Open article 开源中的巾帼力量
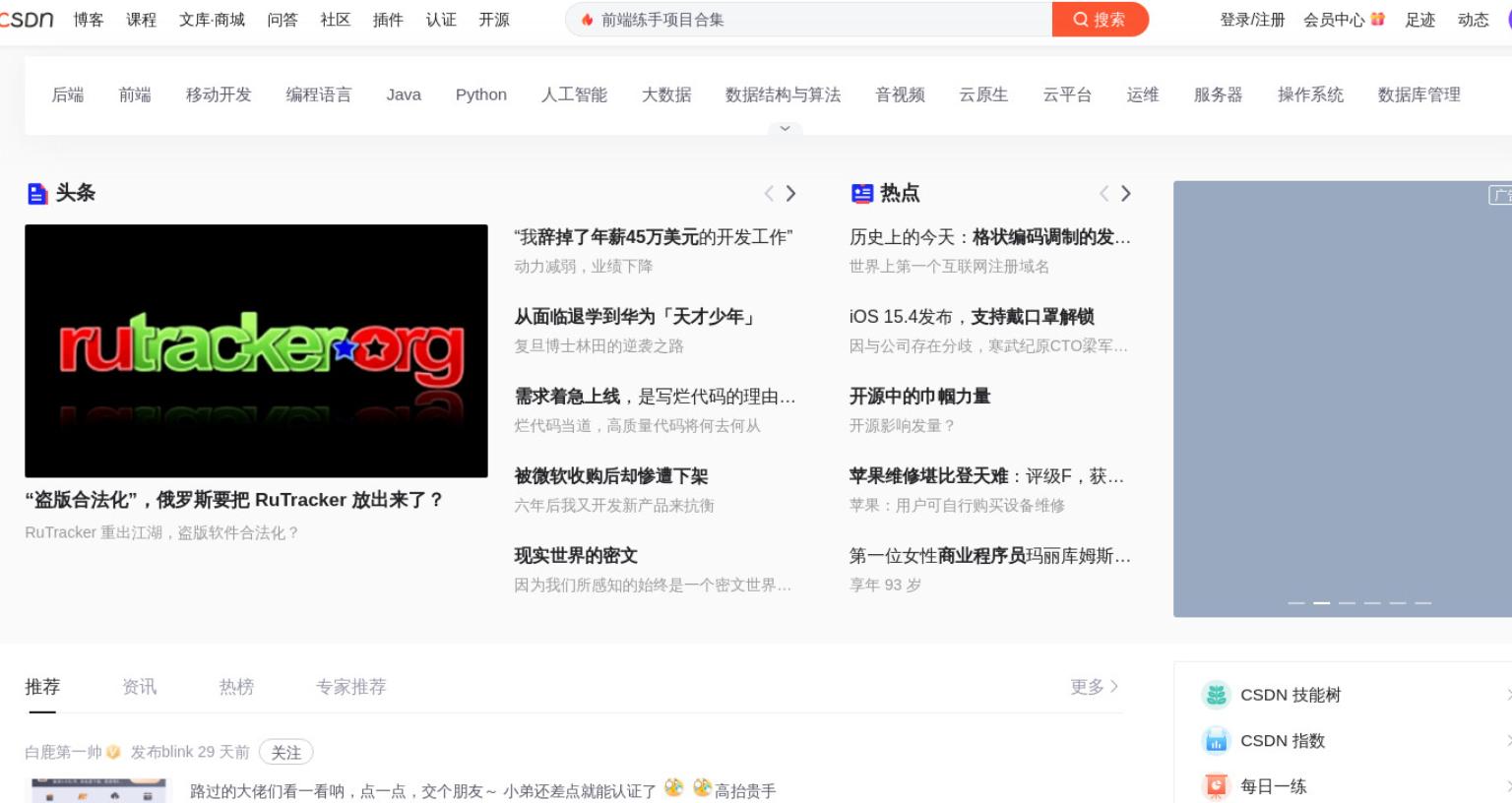1512x803 pixels. pyautogui.click(x=920, y=397)
